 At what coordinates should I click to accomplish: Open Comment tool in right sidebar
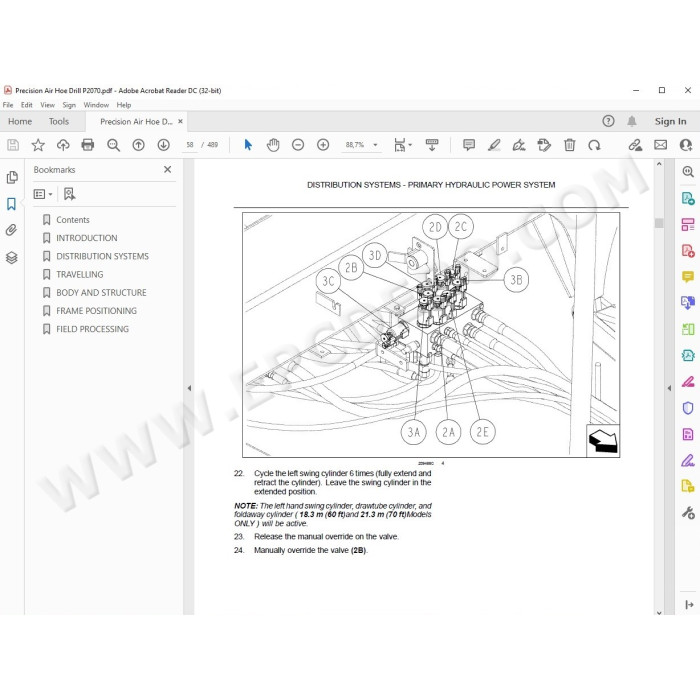click(688, 277)
